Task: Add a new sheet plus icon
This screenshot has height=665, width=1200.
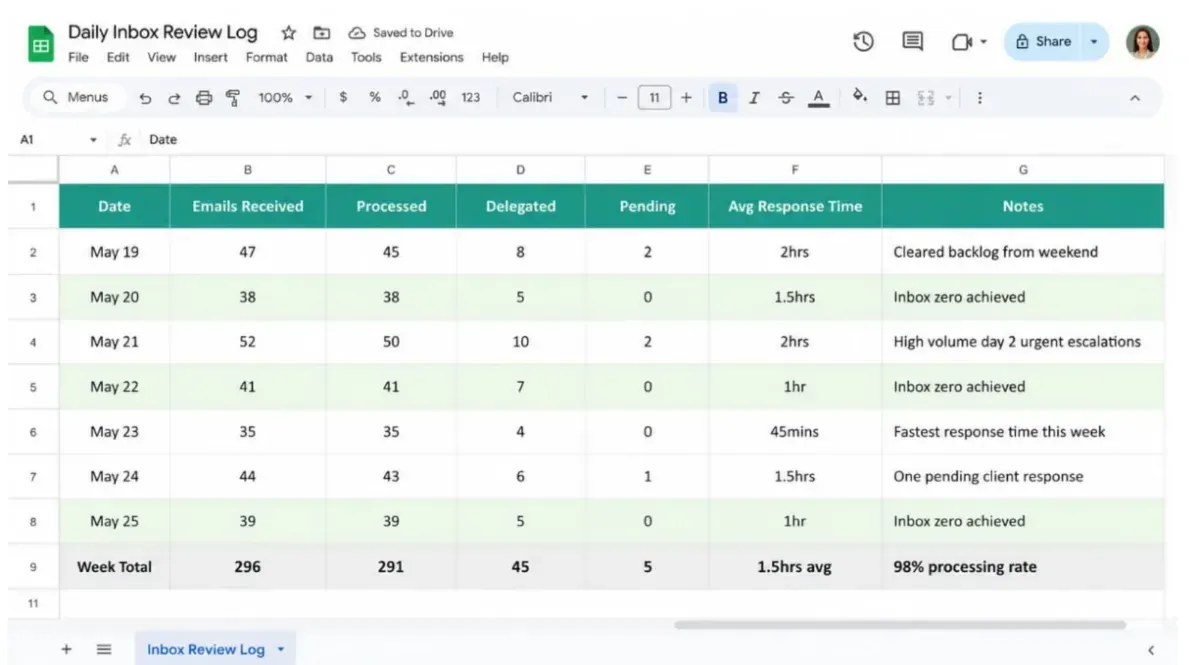Action: (66, 649)
